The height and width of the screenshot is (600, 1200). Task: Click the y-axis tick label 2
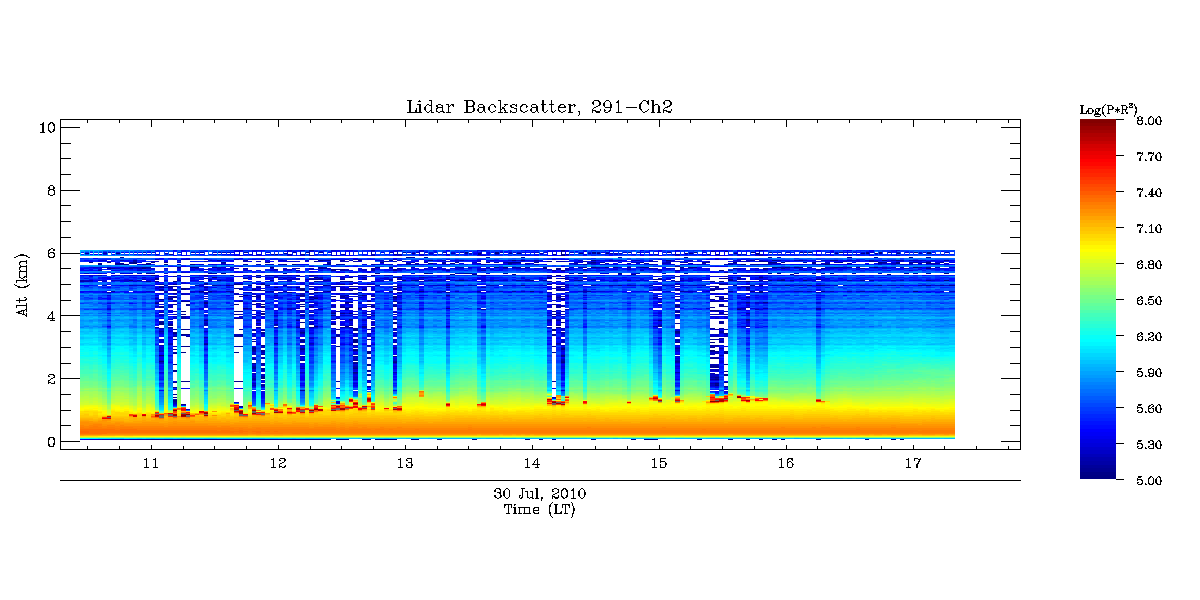(x=50, y=379)
